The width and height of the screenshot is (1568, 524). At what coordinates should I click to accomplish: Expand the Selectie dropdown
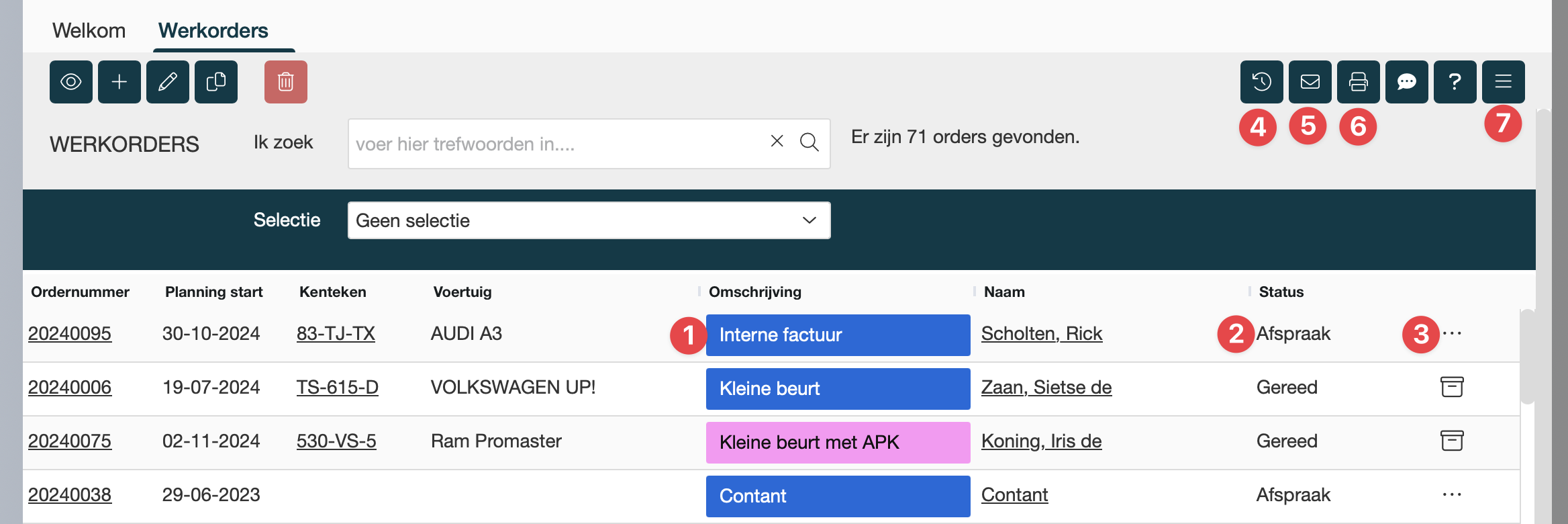point(589,220)
